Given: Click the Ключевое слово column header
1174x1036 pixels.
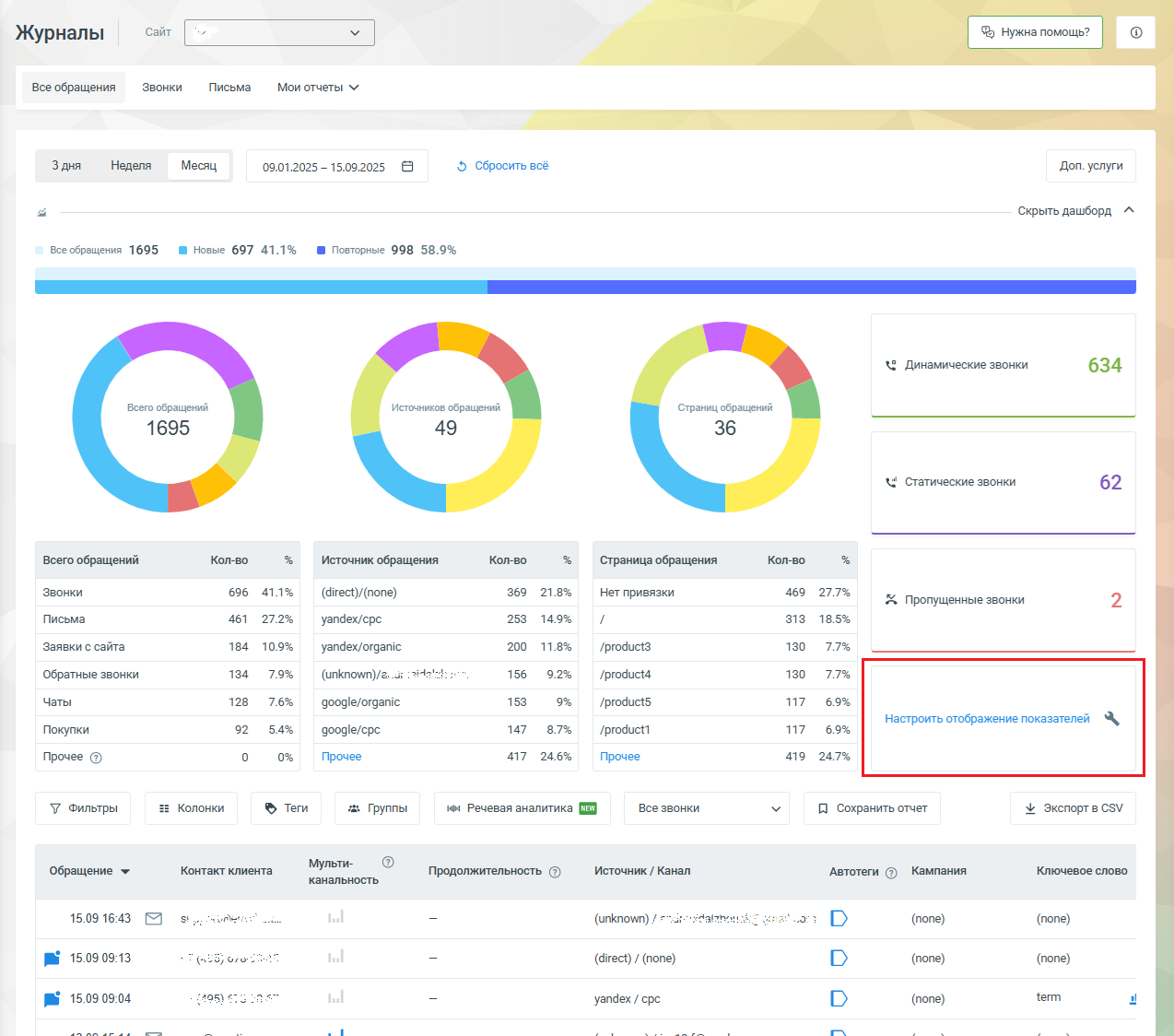Looking at the screenshot, I should coord(1082,871).
